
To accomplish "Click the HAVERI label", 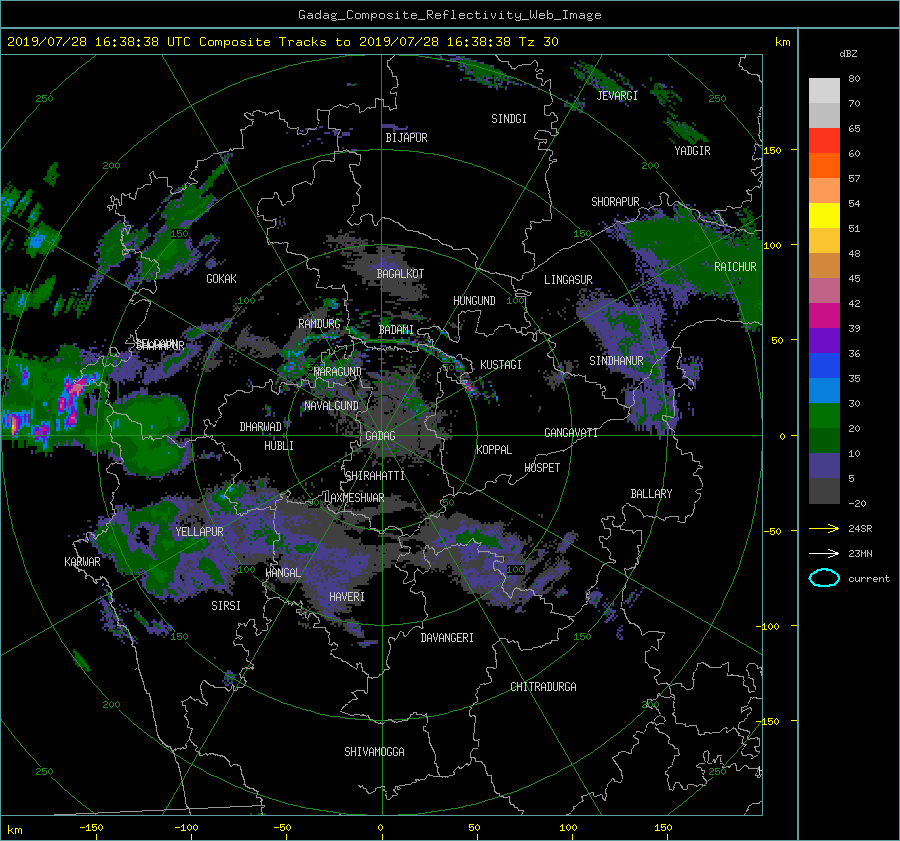I will (x=347, y=597).
